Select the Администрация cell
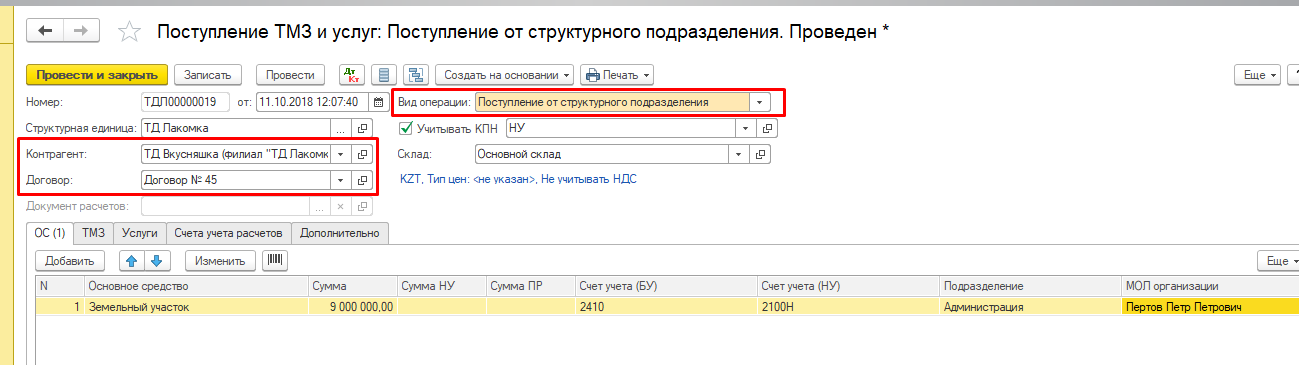 (1030, 307)
